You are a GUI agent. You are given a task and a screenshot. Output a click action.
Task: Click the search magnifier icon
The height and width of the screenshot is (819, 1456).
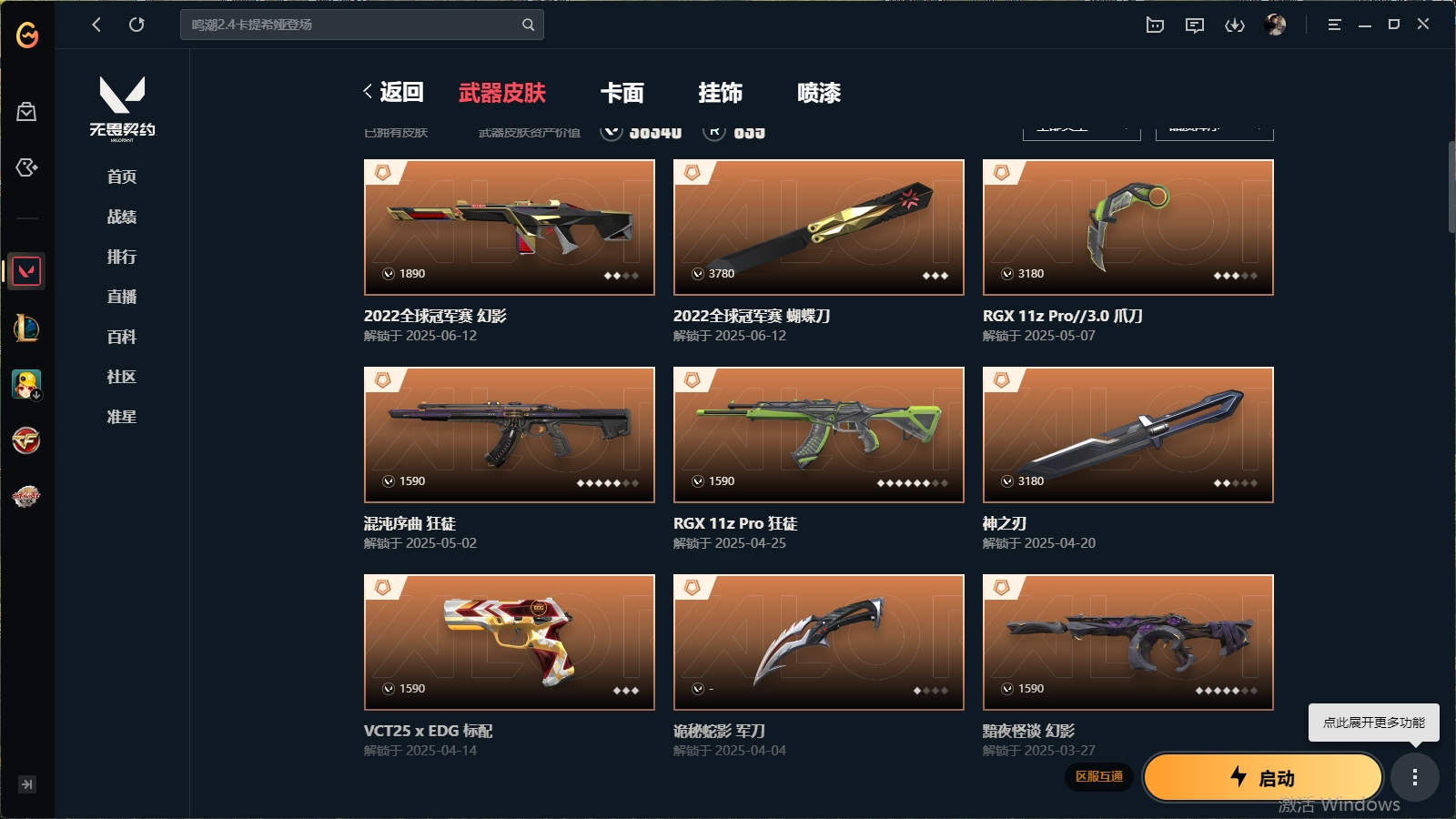[x=528, y=25]
